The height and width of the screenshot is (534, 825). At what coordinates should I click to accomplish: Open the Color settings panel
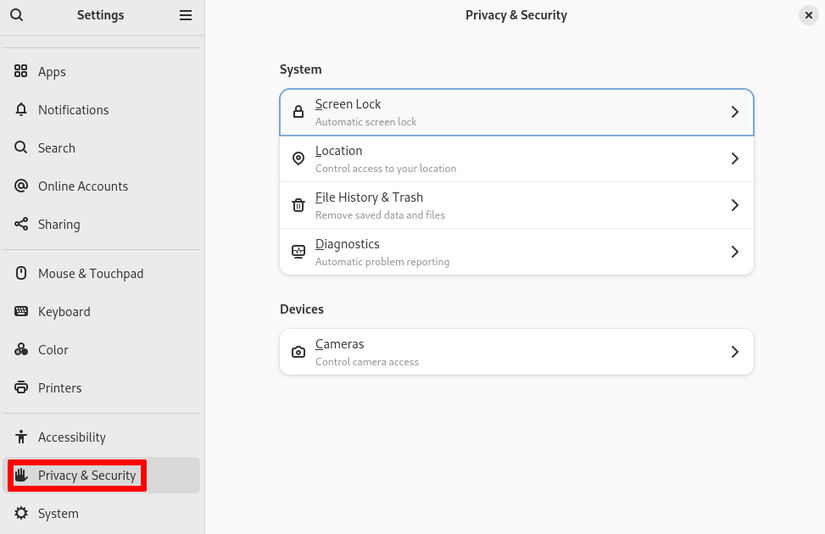click(53, 350)
